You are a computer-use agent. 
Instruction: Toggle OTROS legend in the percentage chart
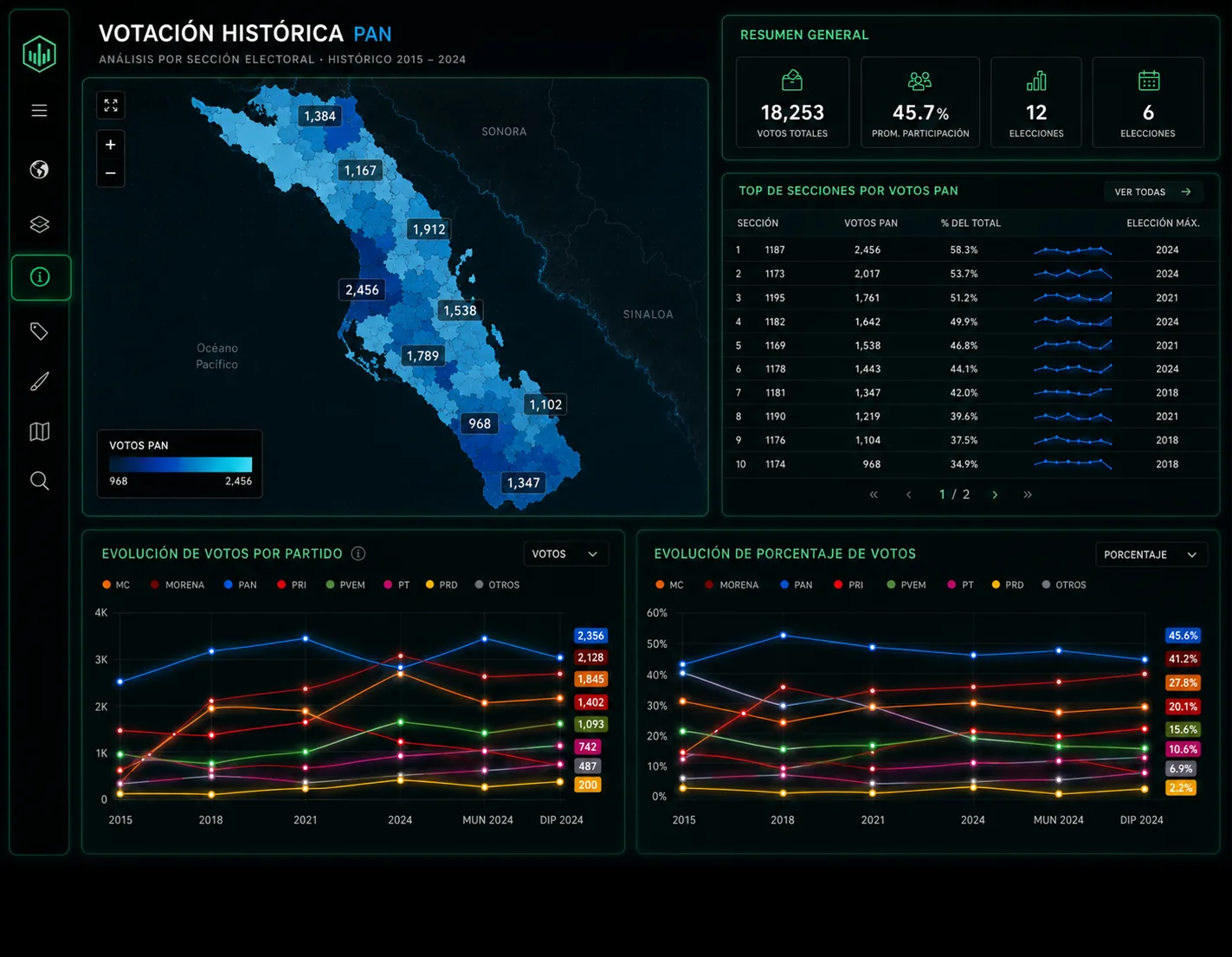(x=1063, y=585)
